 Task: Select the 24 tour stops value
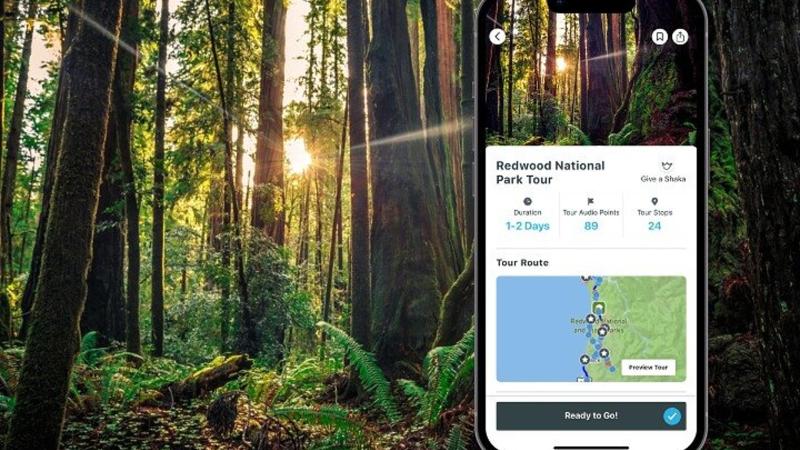click(655, 226)
